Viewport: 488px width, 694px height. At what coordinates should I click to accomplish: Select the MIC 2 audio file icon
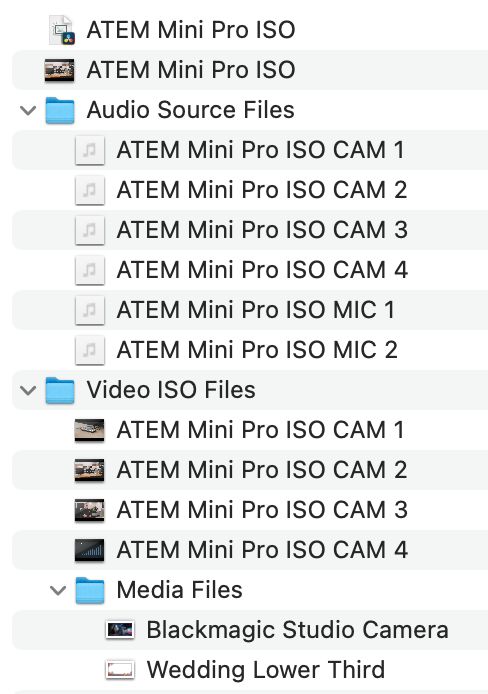[90, 350]
